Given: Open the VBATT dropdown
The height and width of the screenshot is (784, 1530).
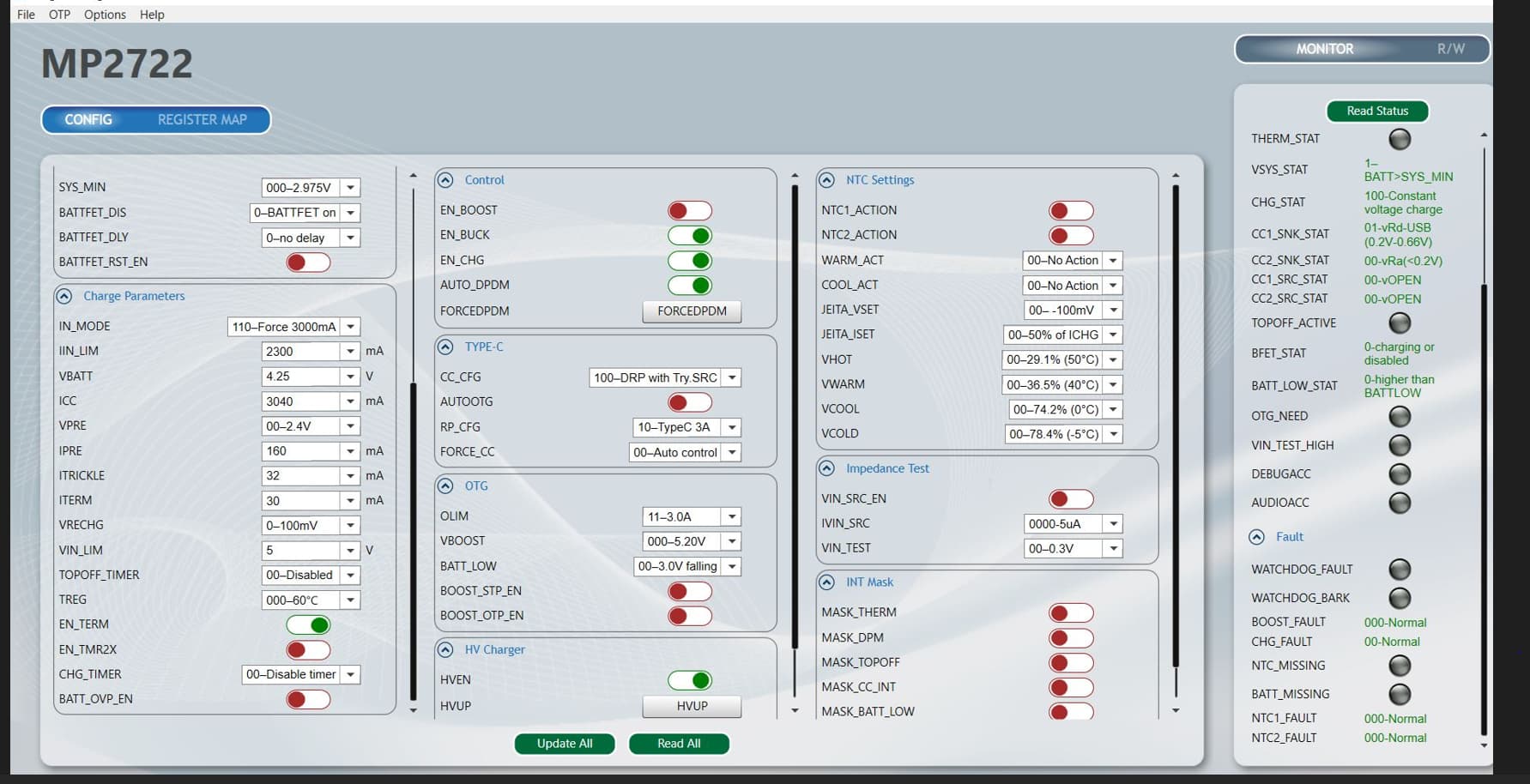Looking at the screenshot, I should tap(310, 377).
